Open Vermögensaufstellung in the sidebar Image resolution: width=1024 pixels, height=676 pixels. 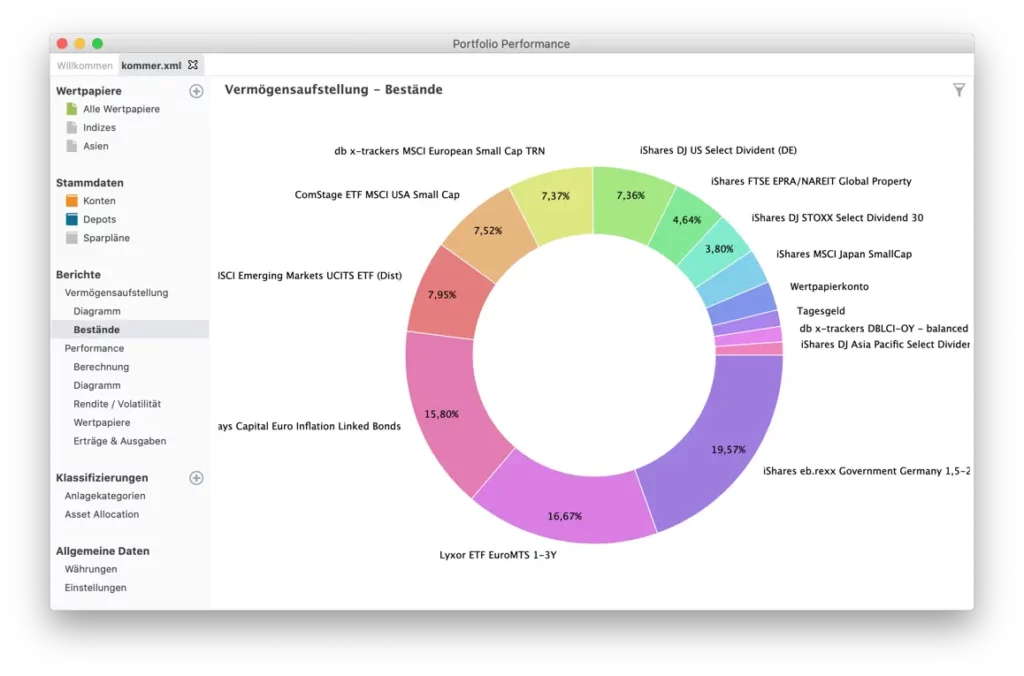pyautogui.click(x=116, y=293)
